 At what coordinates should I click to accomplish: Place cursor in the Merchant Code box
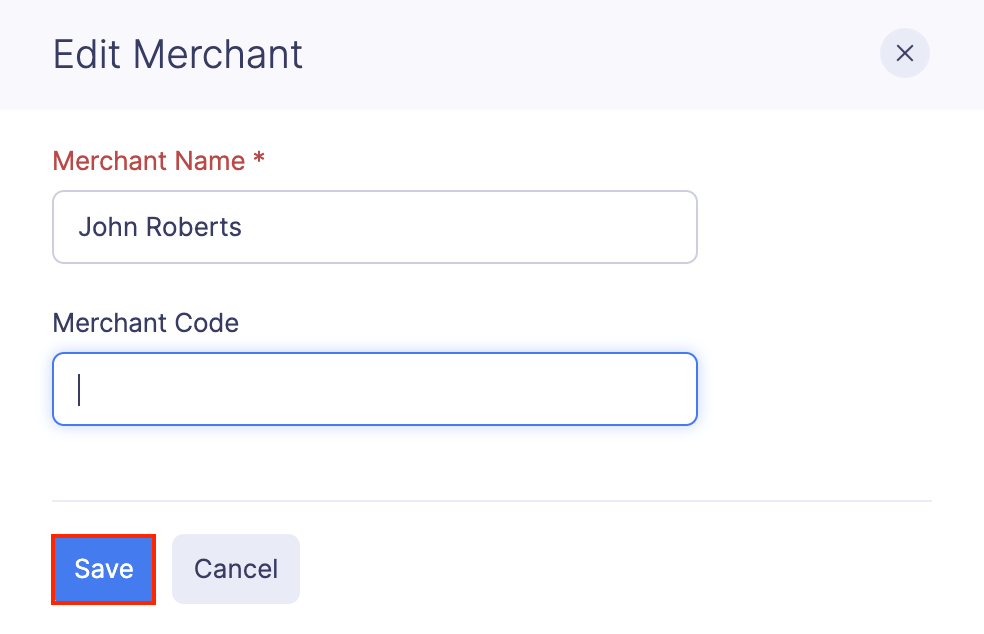(x=375, y=389)
